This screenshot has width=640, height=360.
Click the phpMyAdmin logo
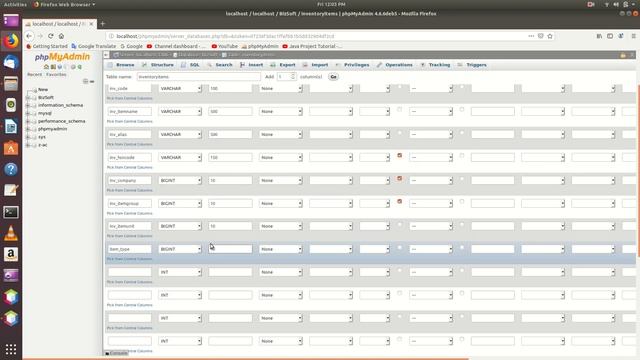click(x=62, y=57)
